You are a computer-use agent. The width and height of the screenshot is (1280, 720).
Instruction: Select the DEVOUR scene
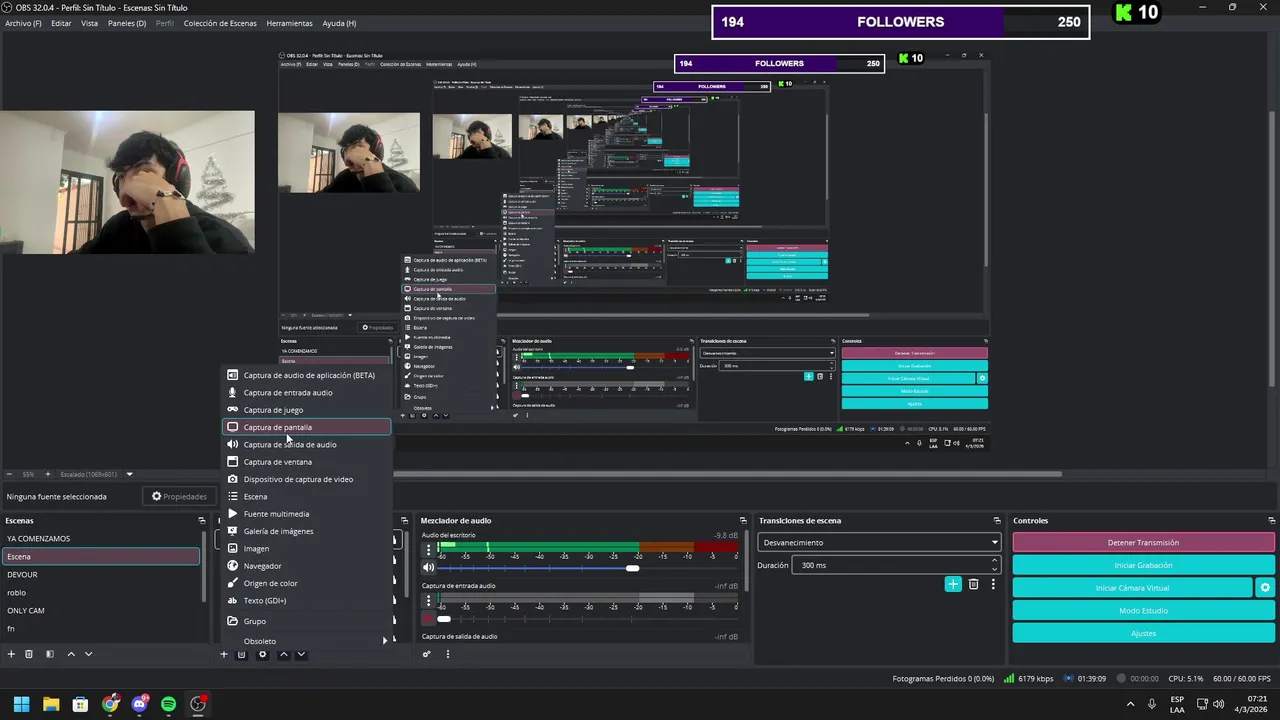100,575
